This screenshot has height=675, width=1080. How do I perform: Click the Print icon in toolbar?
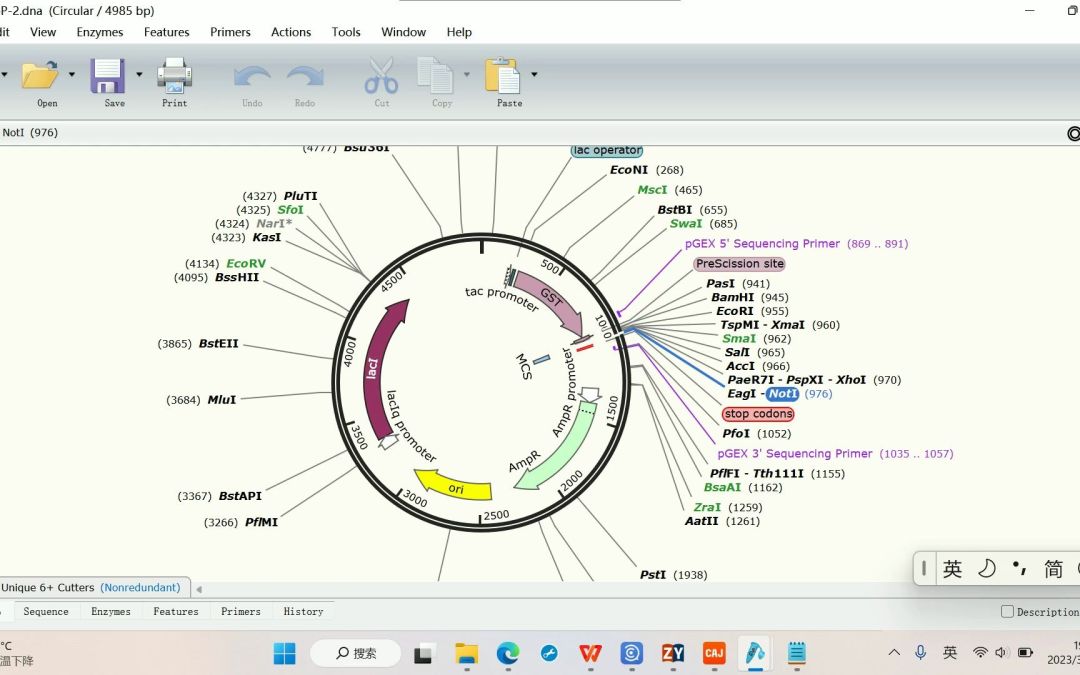coord(174,76)
